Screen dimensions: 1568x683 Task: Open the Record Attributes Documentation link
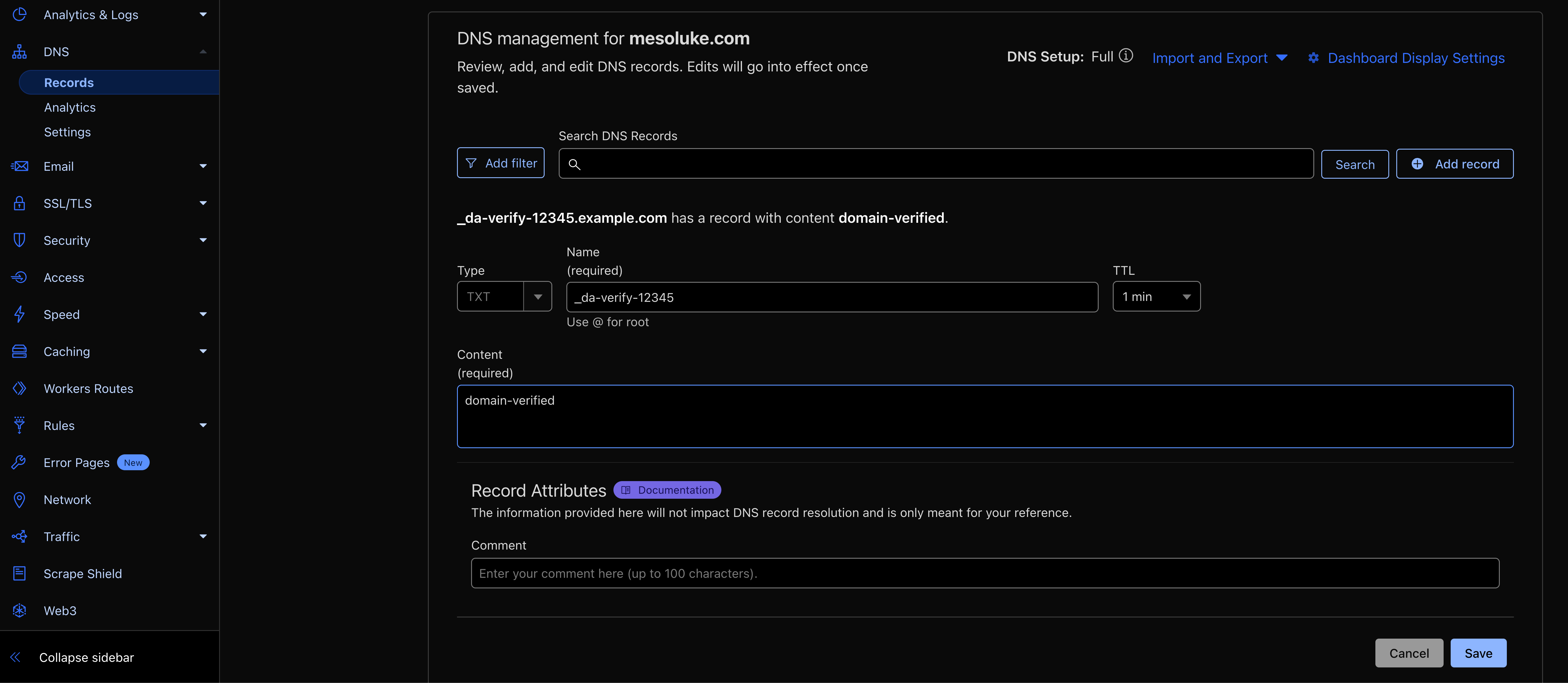667,490
